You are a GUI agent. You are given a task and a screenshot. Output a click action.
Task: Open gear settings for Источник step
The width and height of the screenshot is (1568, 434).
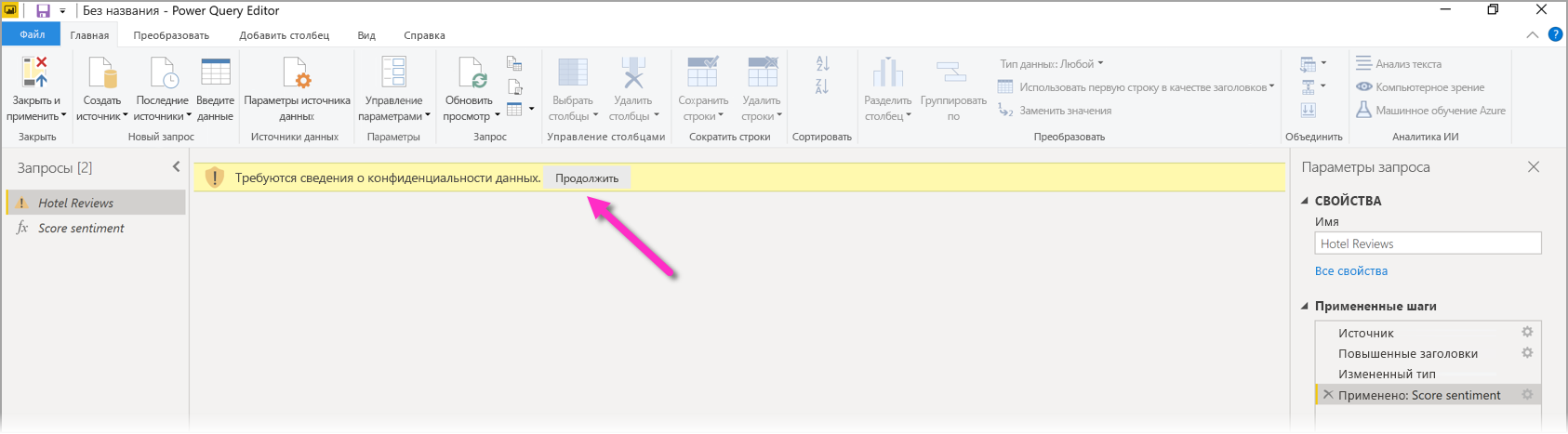tap(1527, 332)
